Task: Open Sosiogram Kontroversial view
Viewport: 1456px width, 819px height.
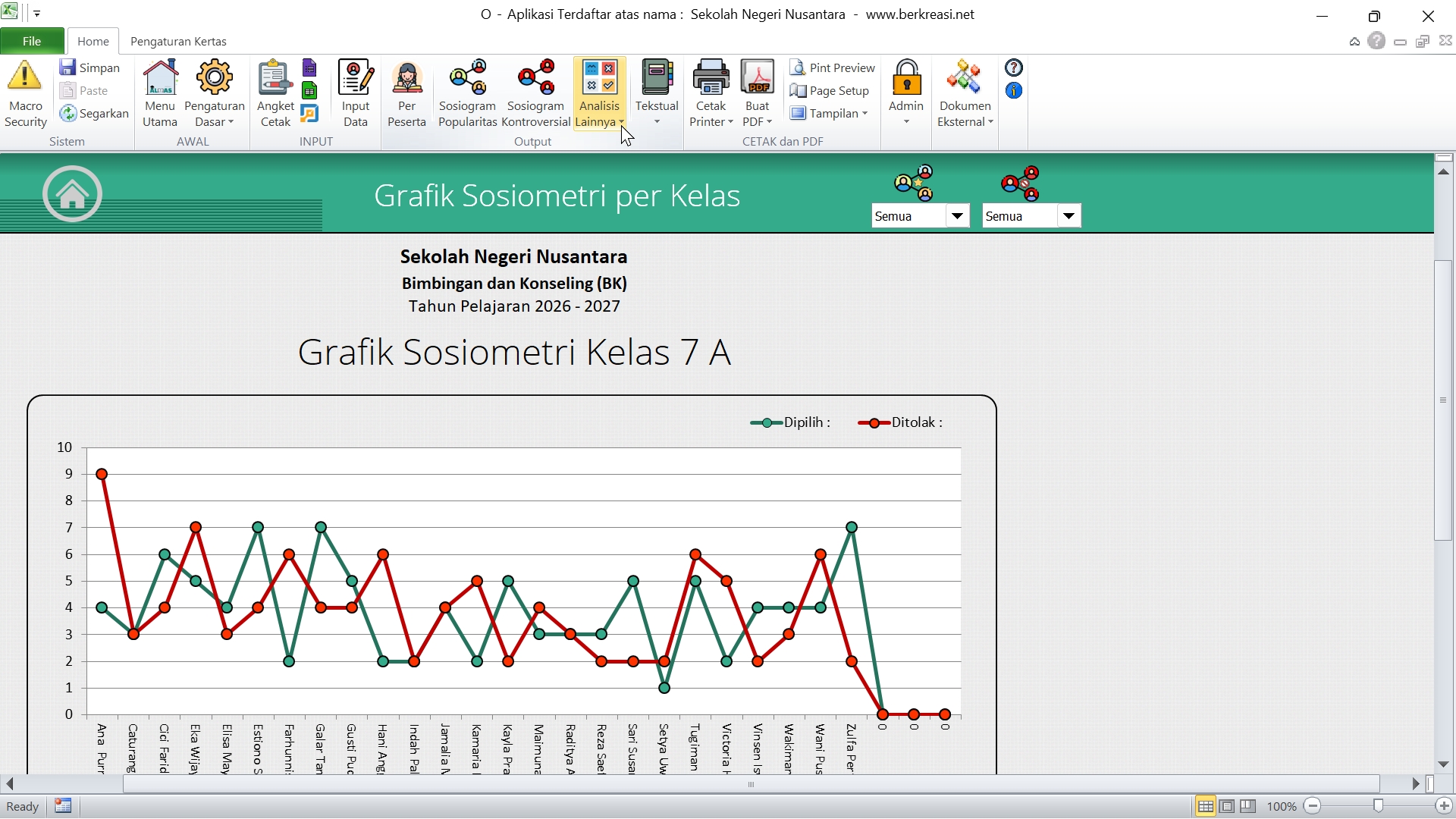Action: click(x=535, y=78)
